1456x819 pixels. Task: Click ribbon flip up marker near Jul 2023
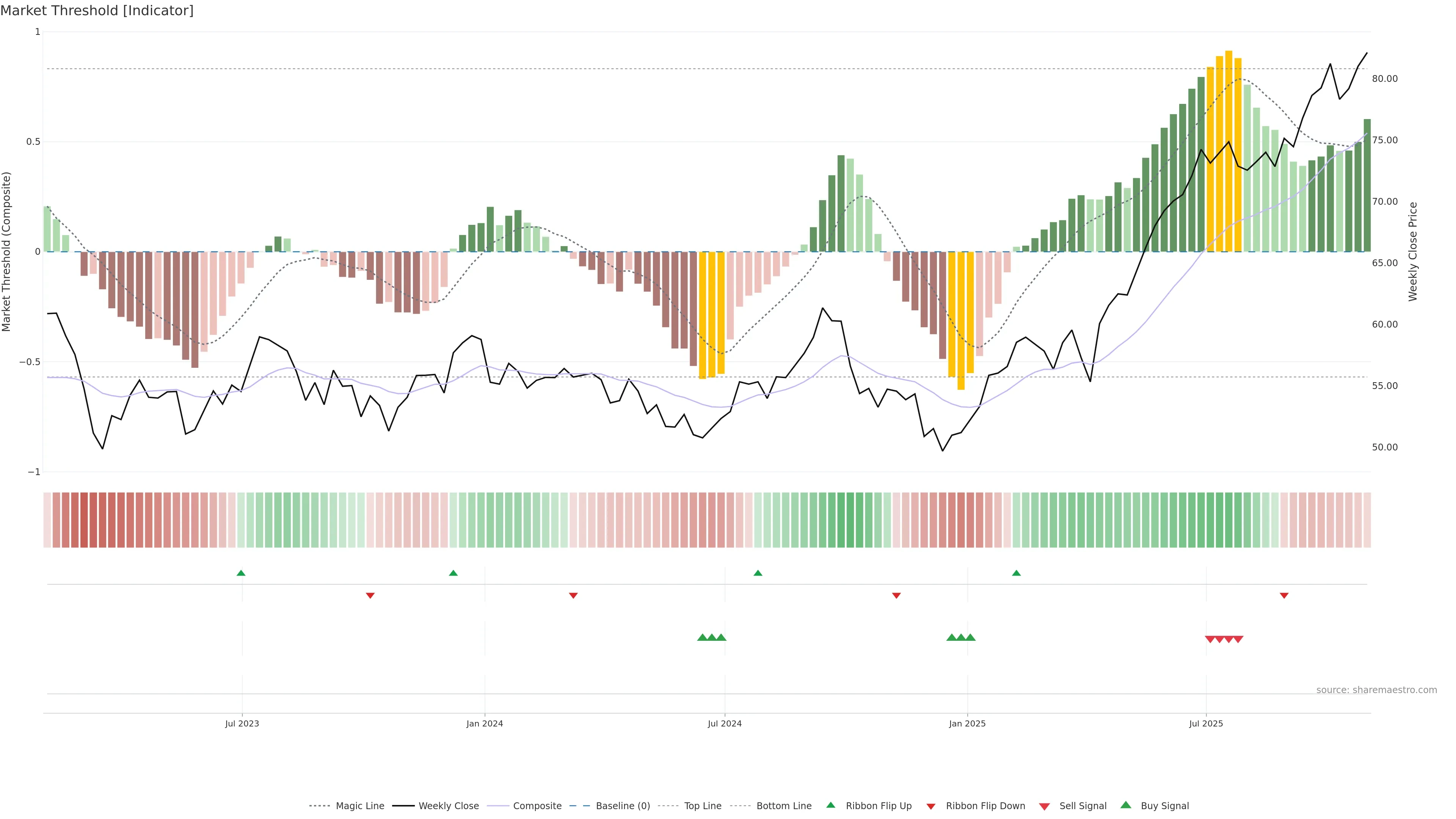click(x=241, y=573)
